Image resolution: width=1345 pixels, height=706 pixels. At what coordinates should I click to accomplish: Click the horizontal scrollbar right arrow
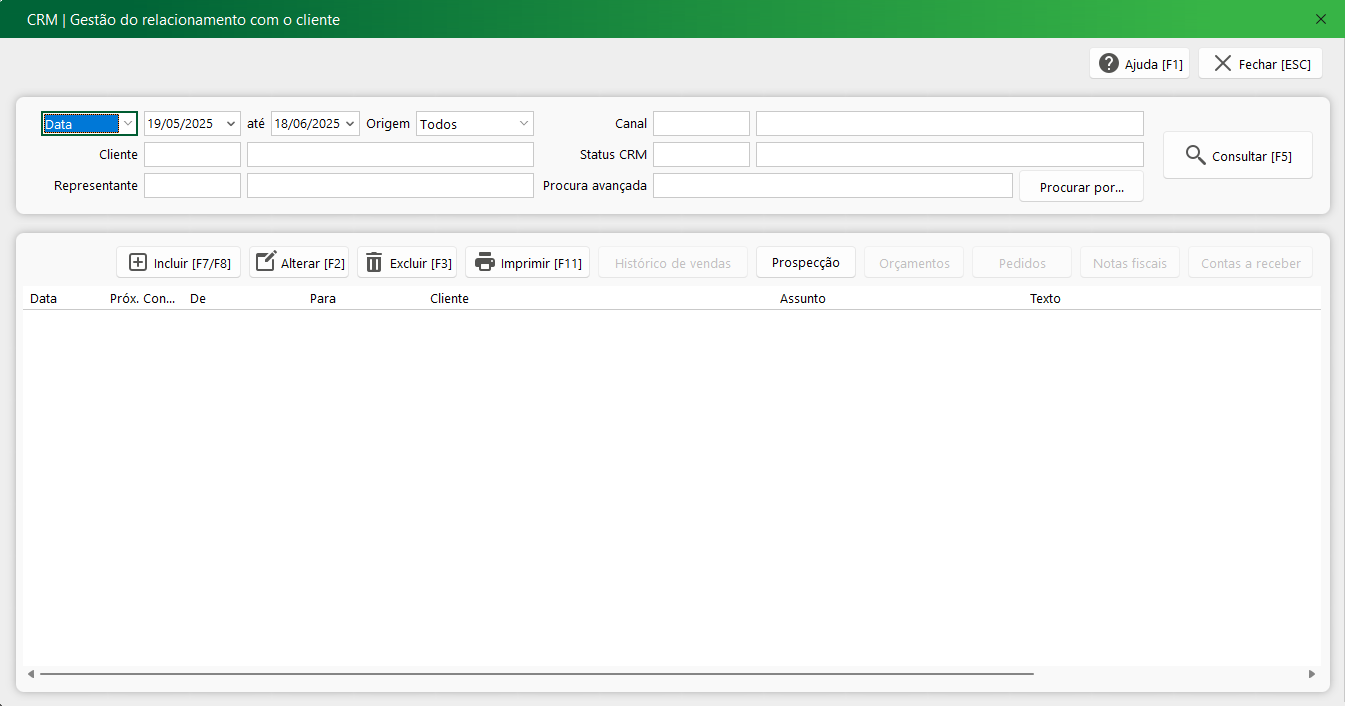(x=1312, y=675)
